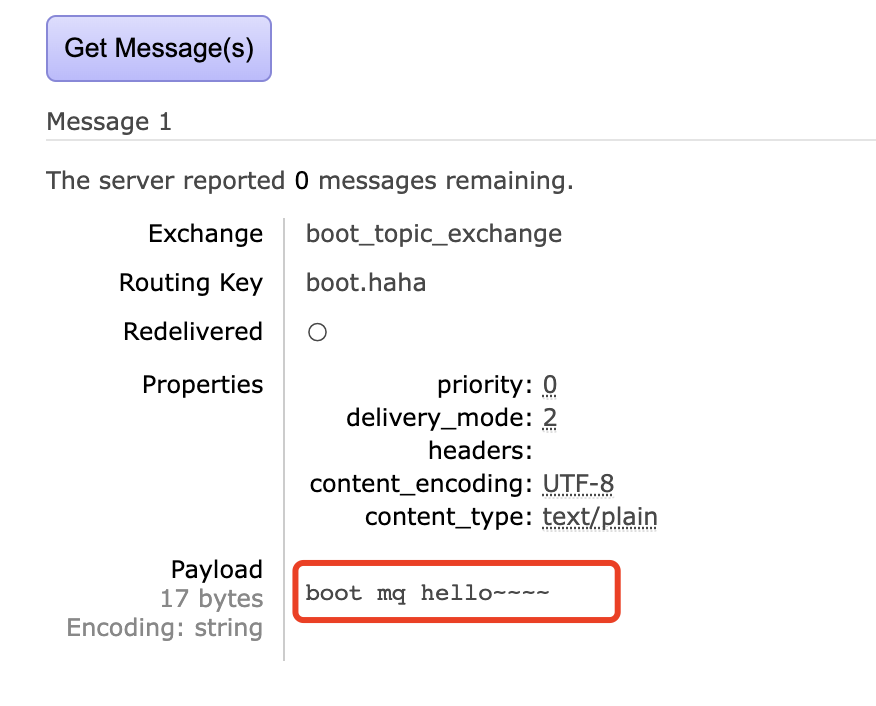Select the Message 1 section heading
876x706 pixels.
pos(109,122)
